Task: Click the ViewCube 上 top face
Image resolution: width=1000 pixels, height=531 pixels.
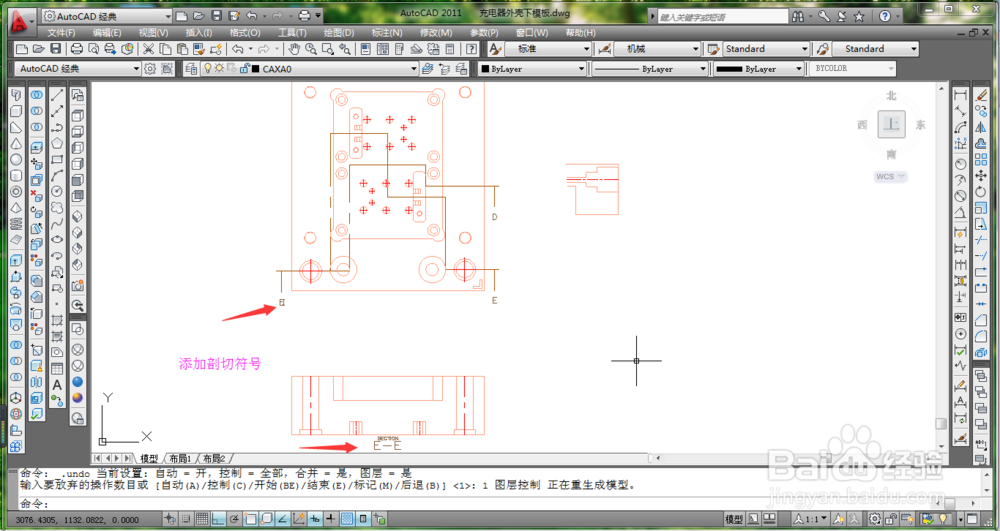Action: (891, 124)
